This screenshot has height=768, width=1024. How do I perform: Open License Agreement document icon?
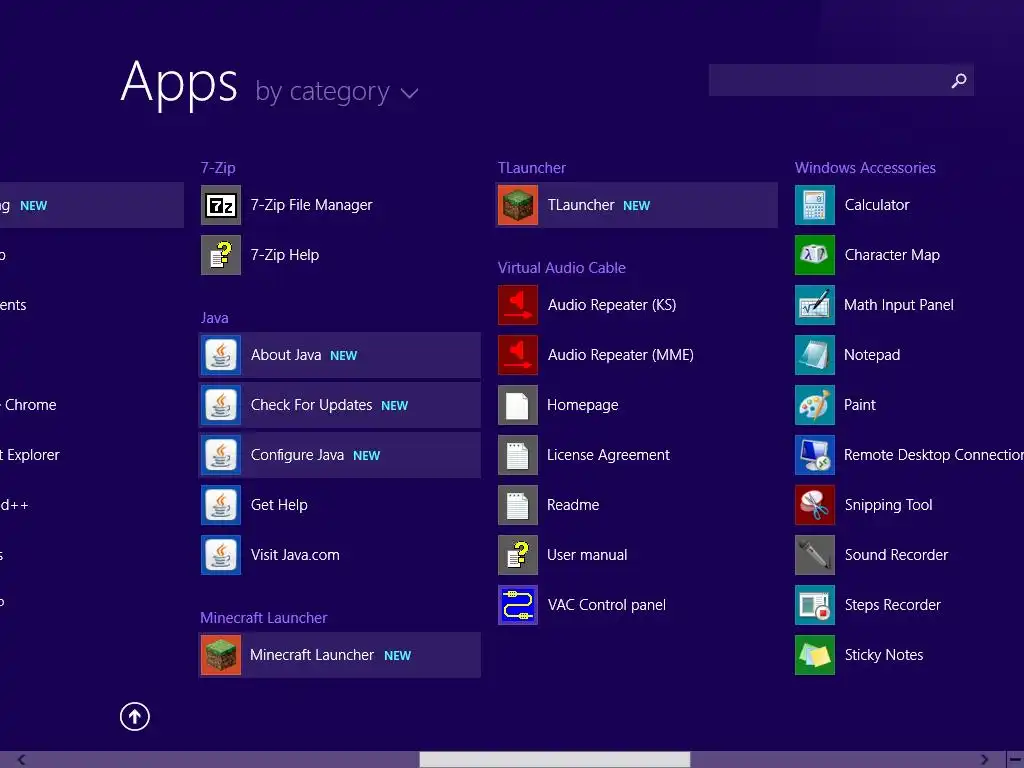click(518, 455)
